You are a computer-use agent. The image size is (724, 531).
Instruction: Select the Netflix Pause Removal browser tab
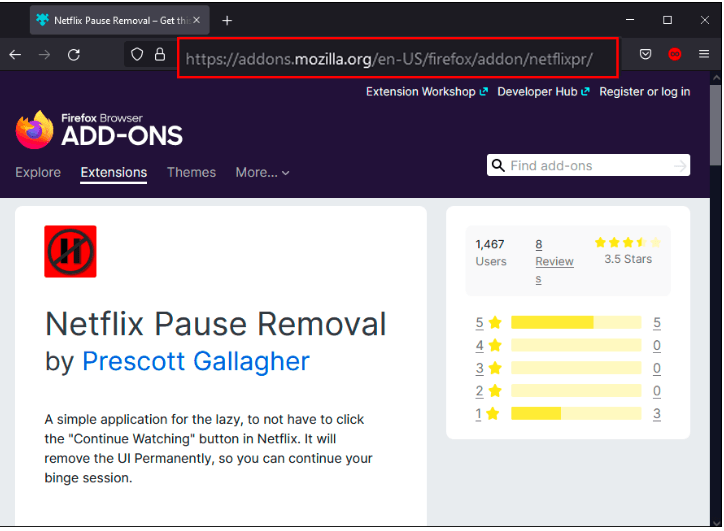(120, 20)
